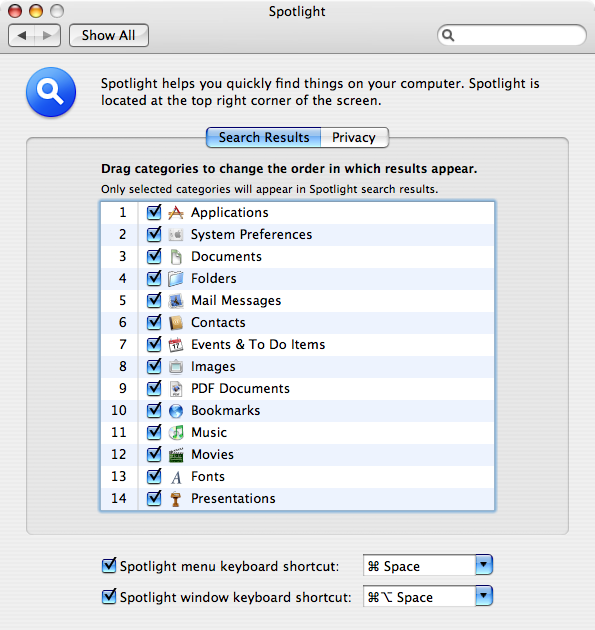Switch to the Privacy tab
Image resolution: width=595 pixels, height=630 pixels.
354,137
